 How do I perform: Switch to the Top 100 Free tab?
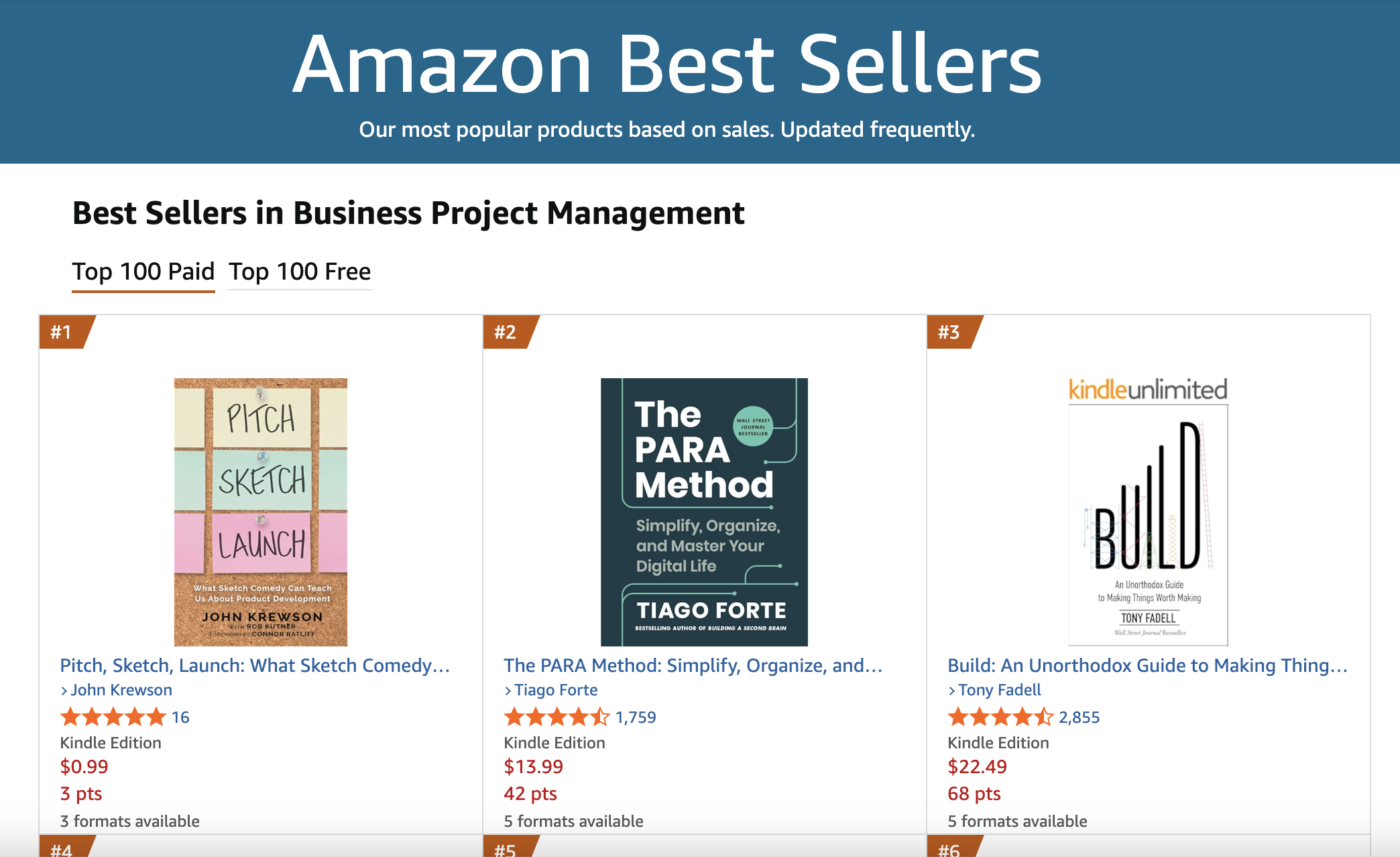click(300, 272)
